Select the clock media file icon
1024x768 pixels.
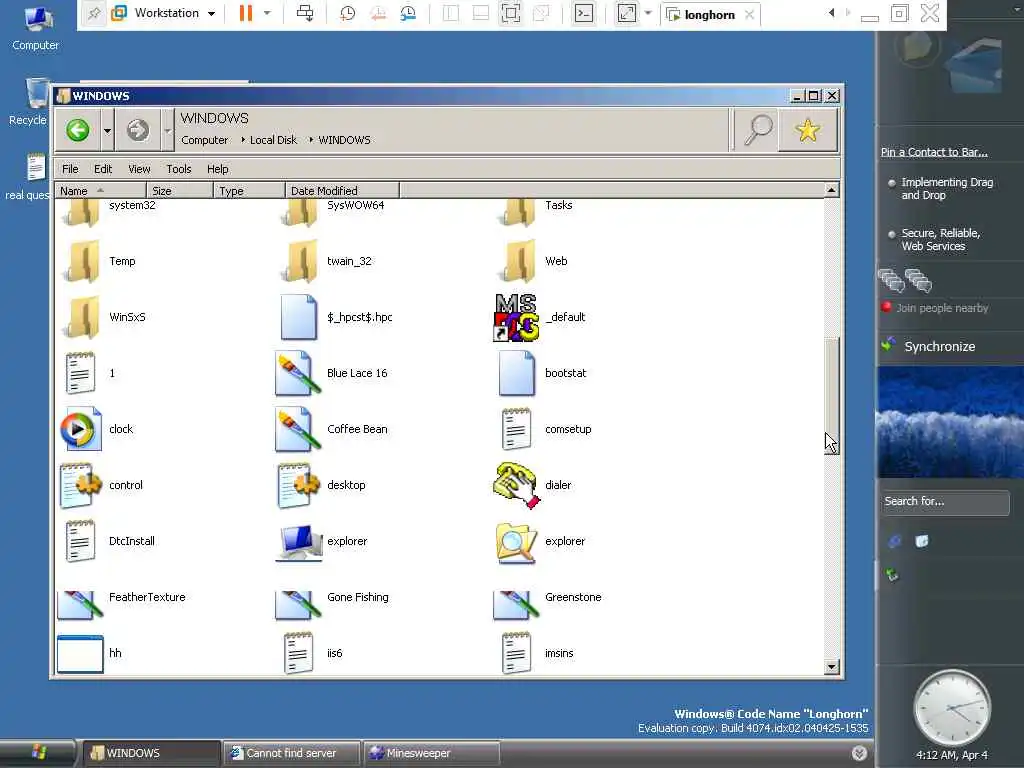pos(81,429)
